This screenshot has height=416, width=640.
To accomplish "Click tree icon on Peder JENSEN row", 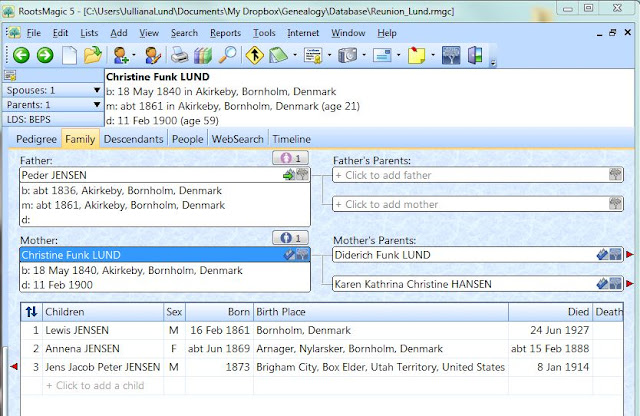I will 302,175.
